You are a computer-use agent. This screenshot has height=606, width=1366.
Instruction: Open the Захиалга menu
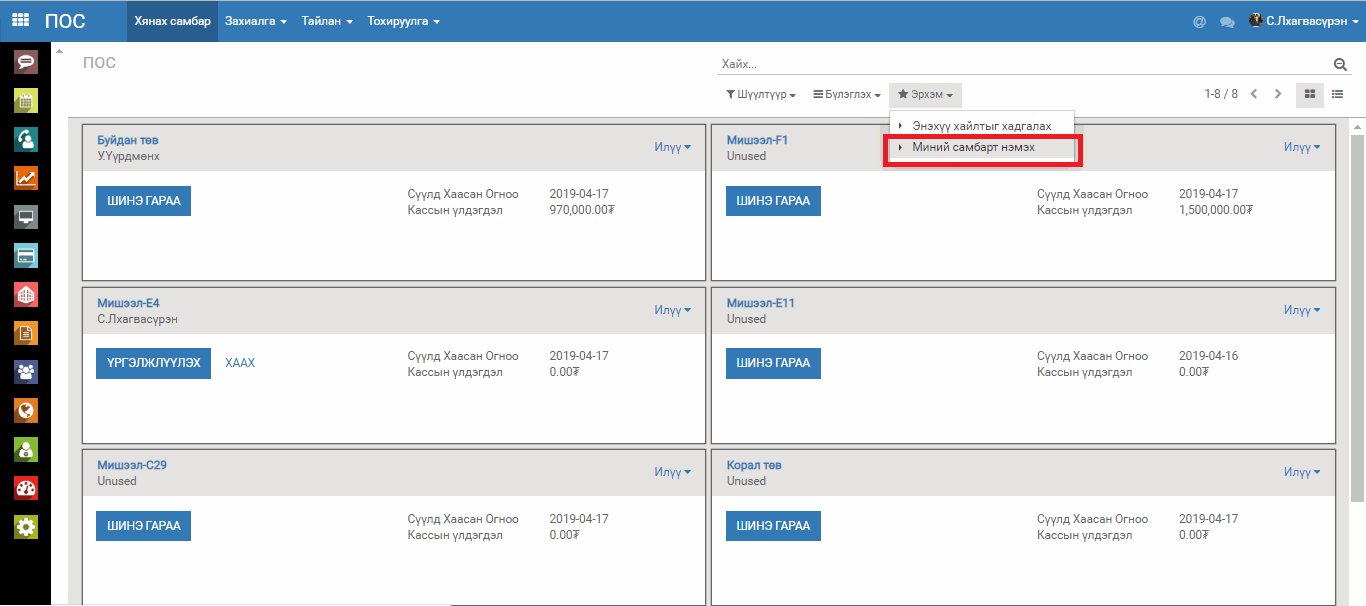pos(256,21)
